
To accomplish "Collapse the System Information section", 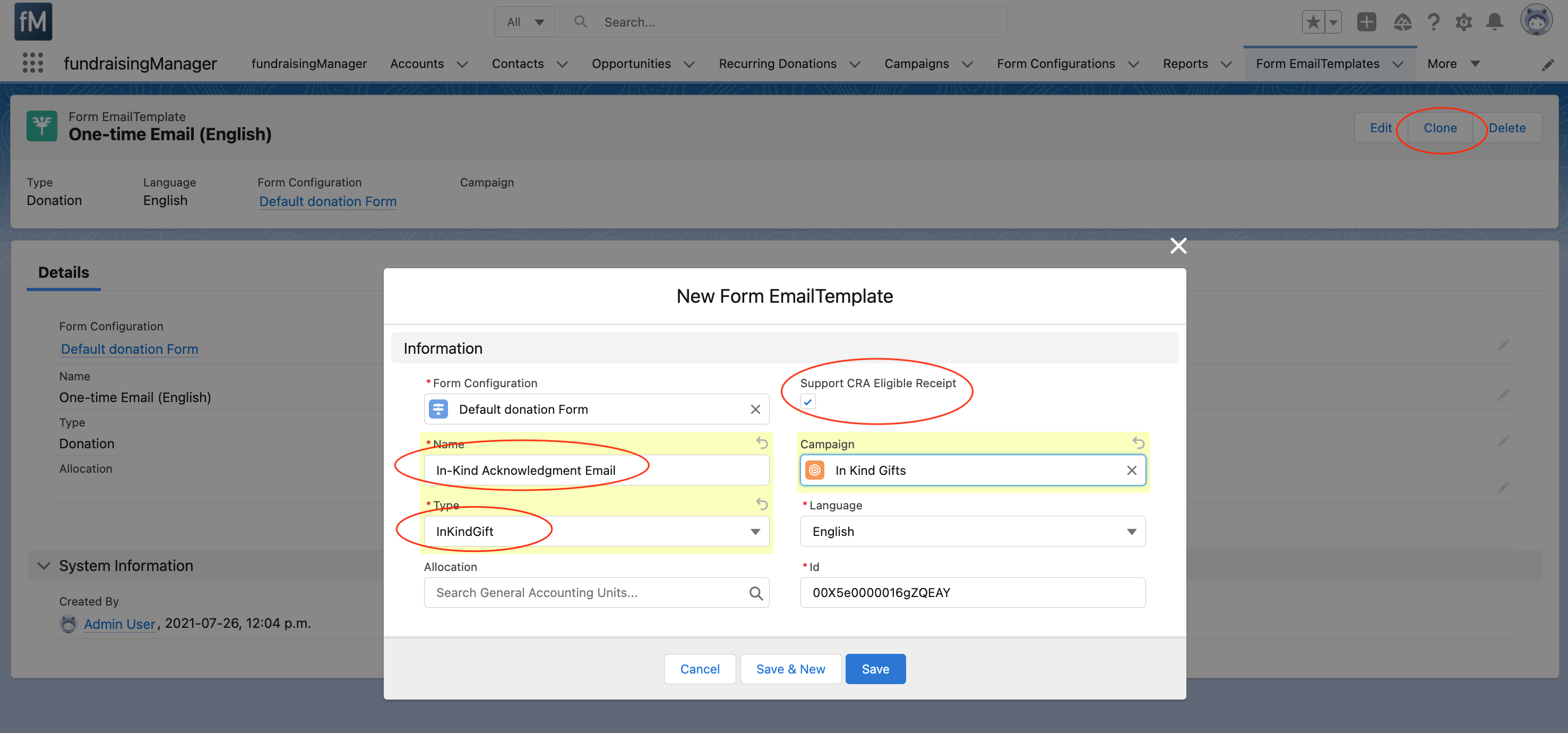I will [44, 566].
